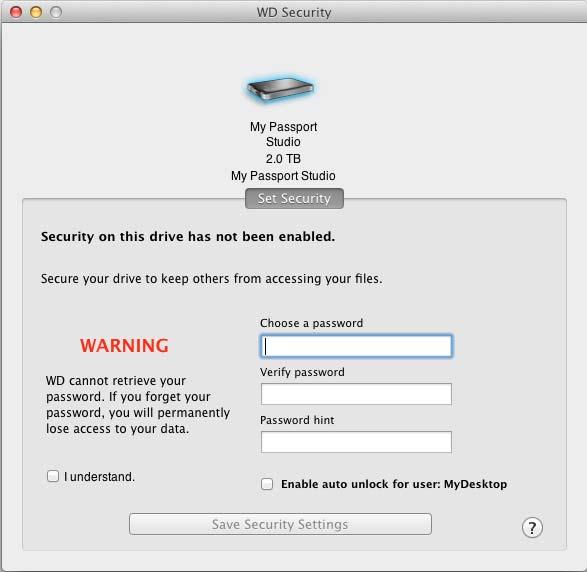
Task: Open help with the question mark button
Action: (532, 527)
